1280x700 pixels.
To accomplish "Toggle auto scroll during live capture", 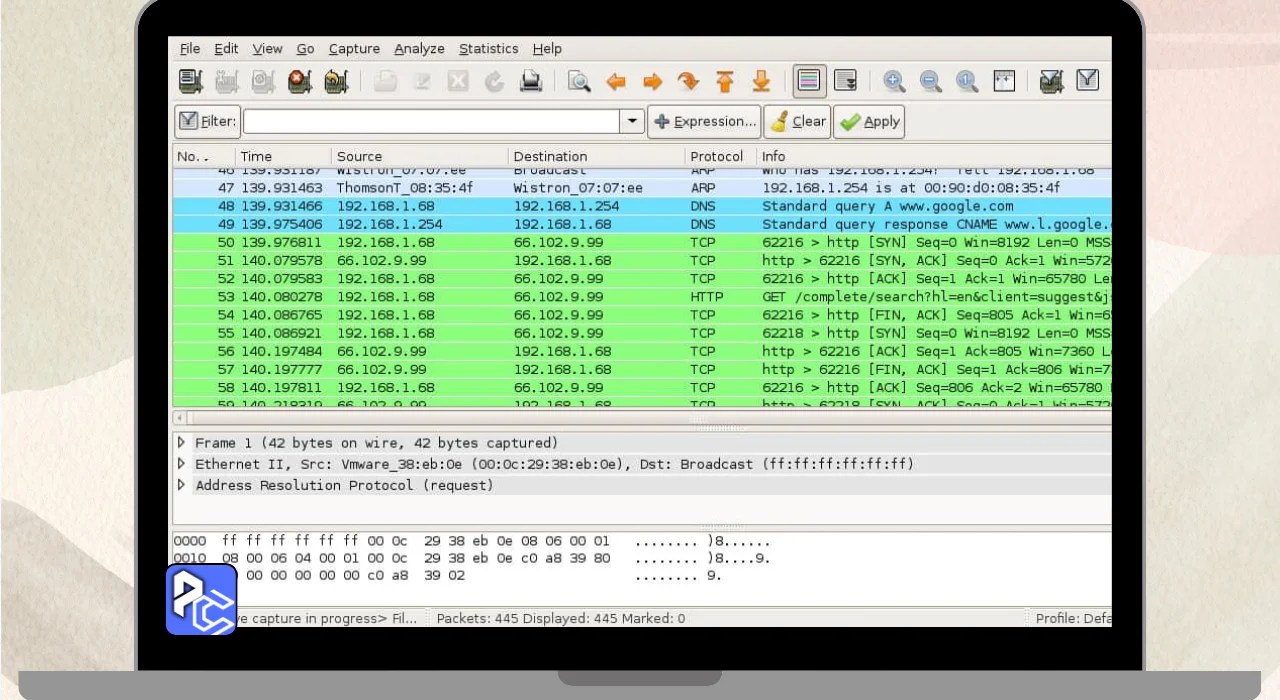I will tap(845, 81).
